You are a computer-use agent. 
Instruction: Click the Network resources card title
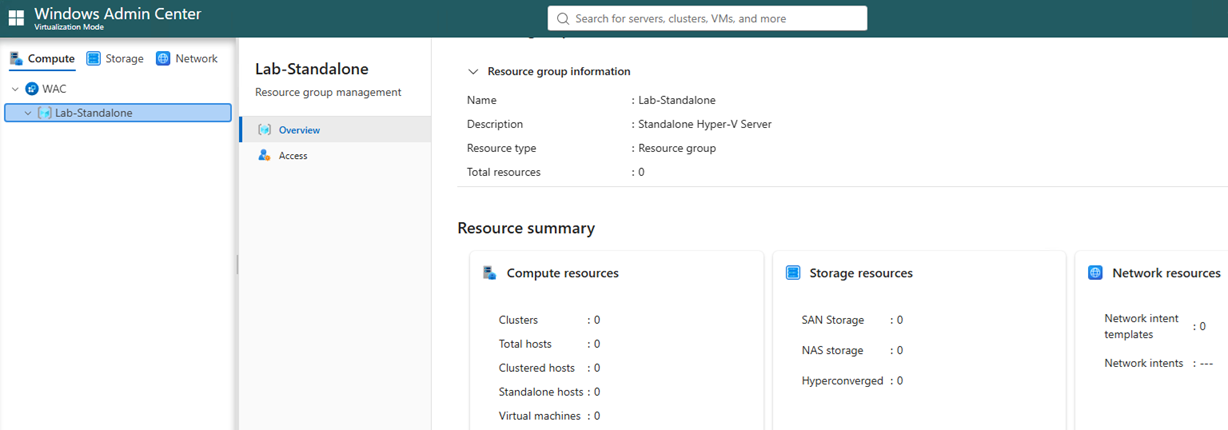(1166, 273)
